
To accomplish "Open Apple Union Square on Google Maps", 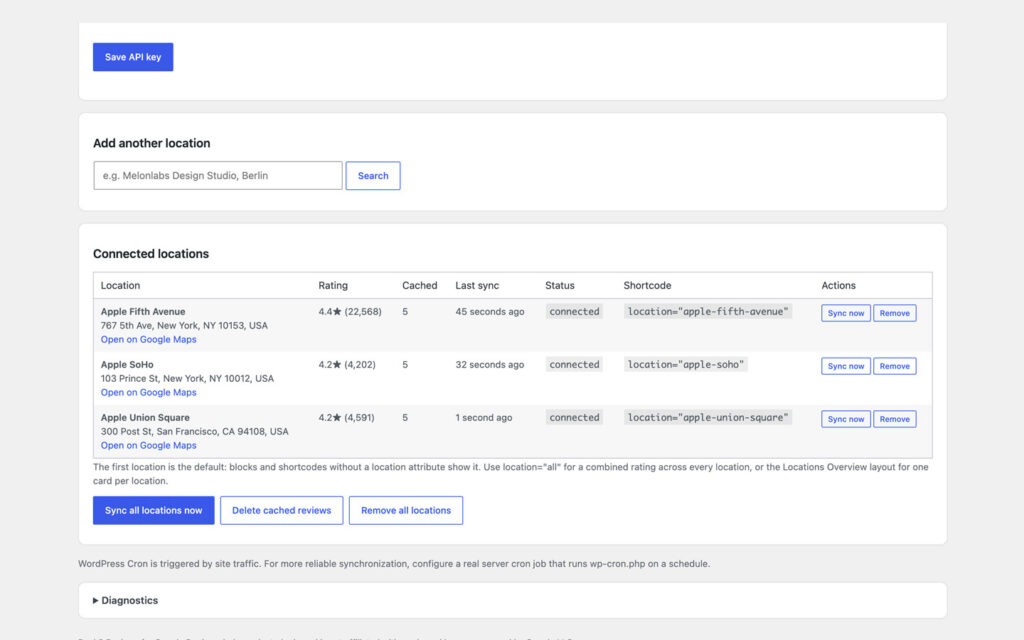I will (148, 445).
